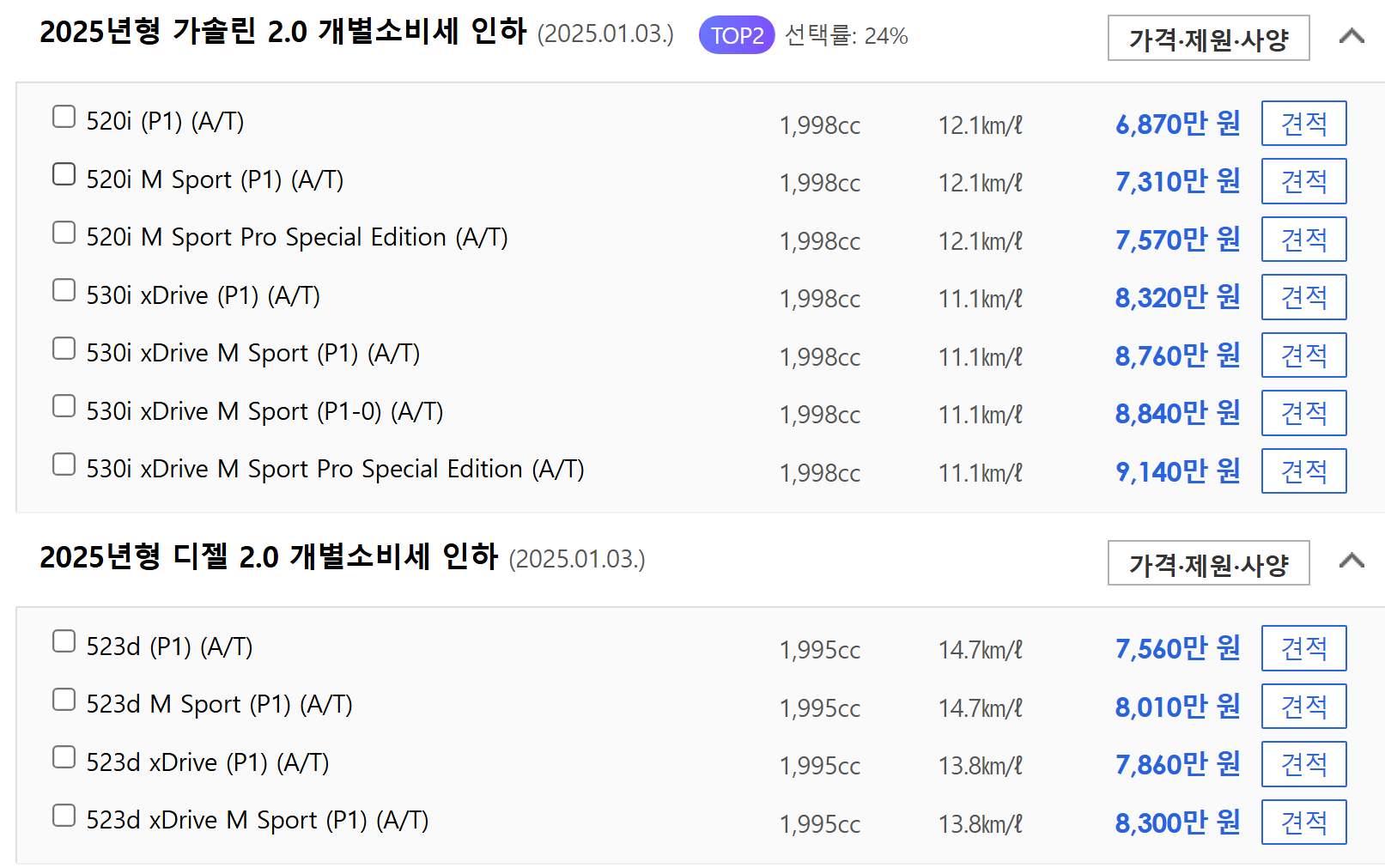Click 523d xDrive M Sport (P1) (A/T) name

tap(258, 820)
